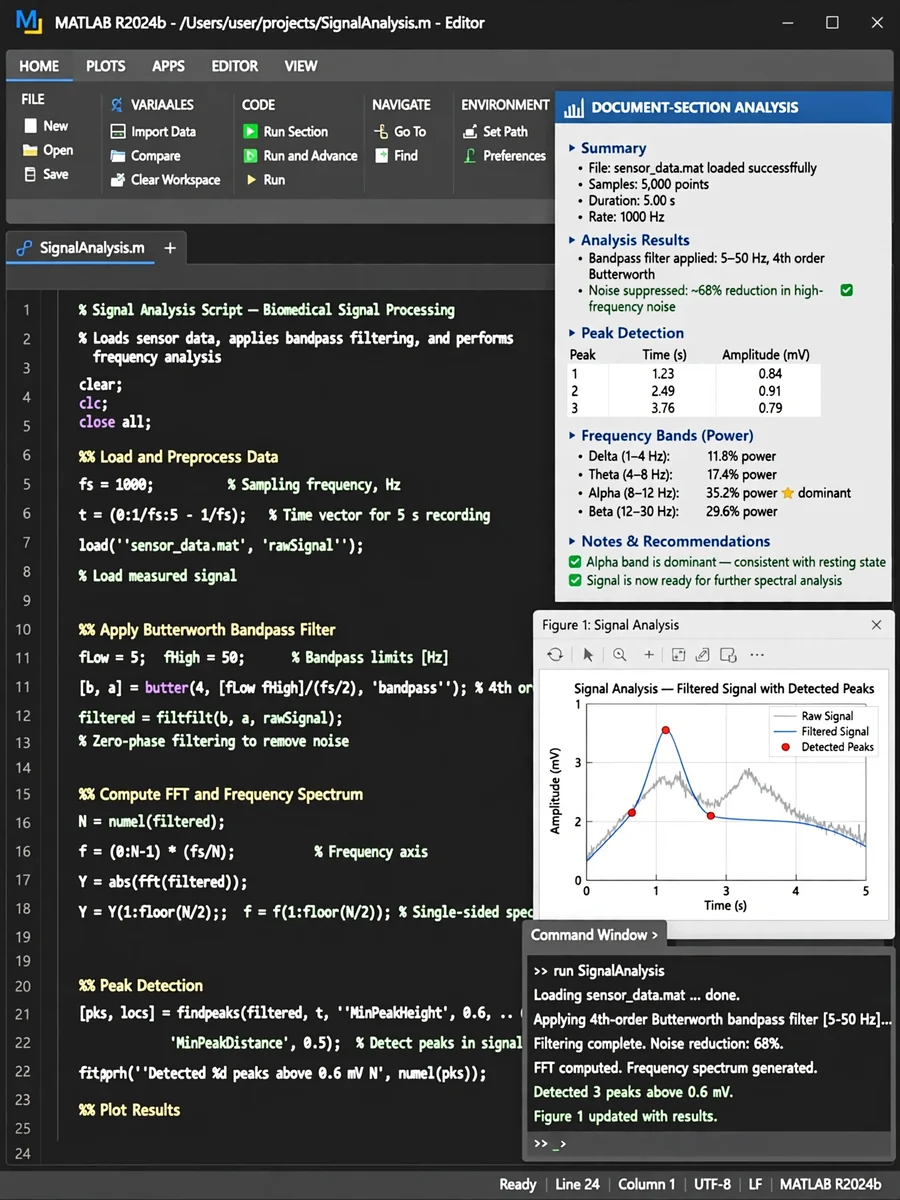This screenshot has width=900, height=1200.
Task: Click the 'Line 24' status bar entry
Action: [577, 1184]
